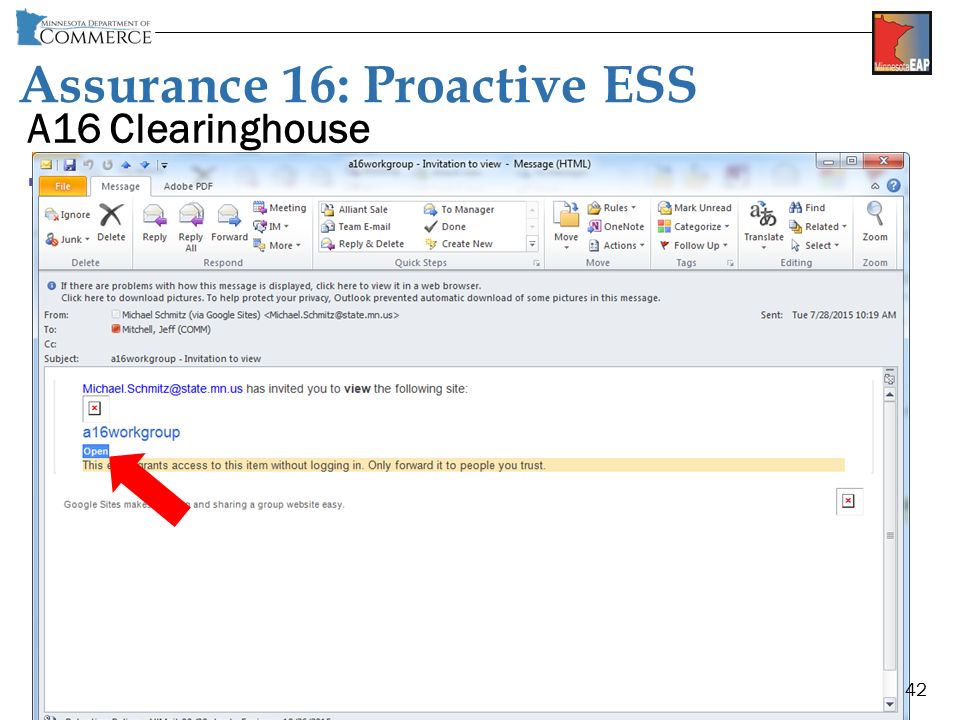The width and height of the screenshot is (960, 720).
Task: Click the infobar to view in browser
Action: tap(271, 286)
